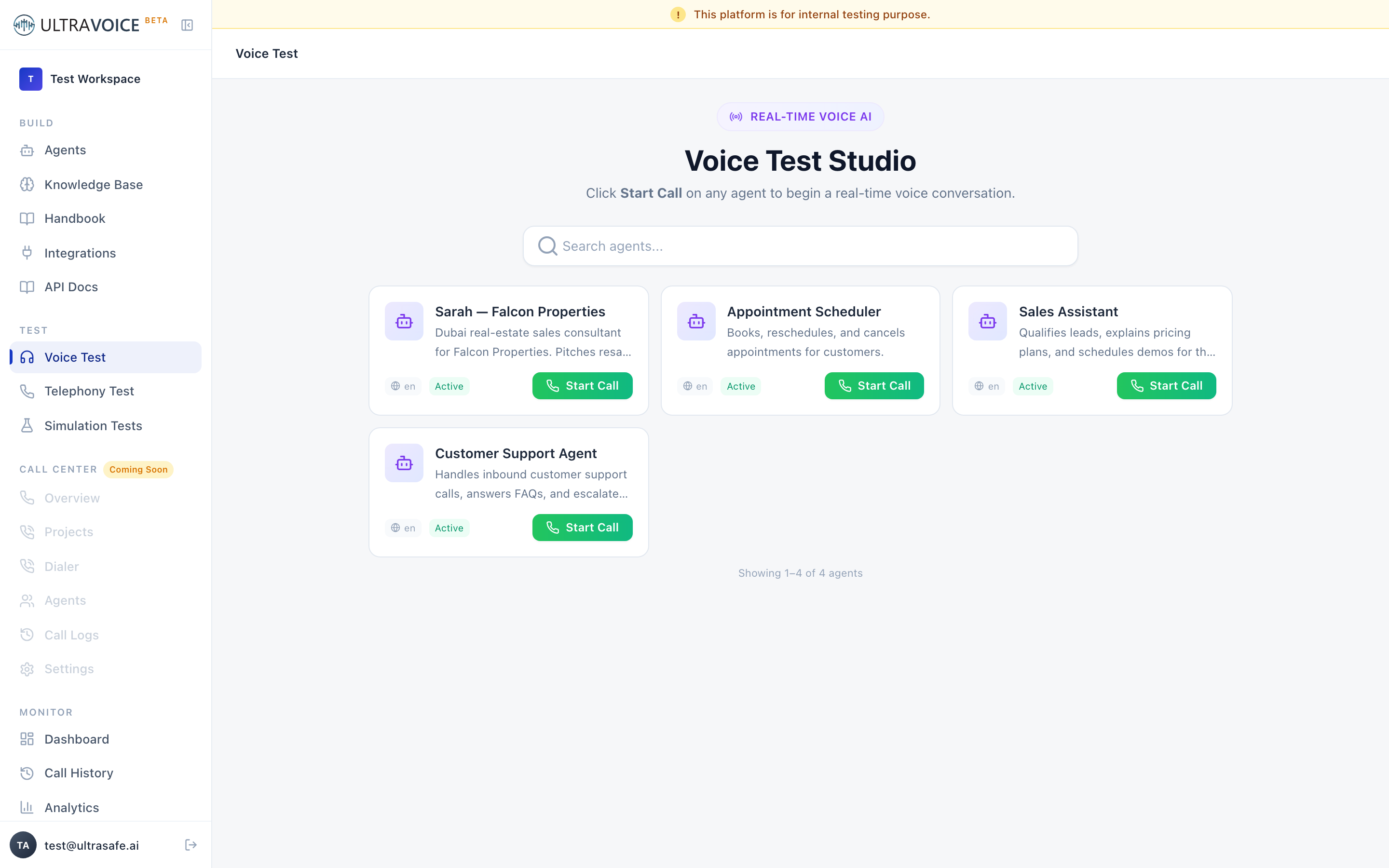
Task: Click the Voice Test page header
Action: [x=267, y=54]
